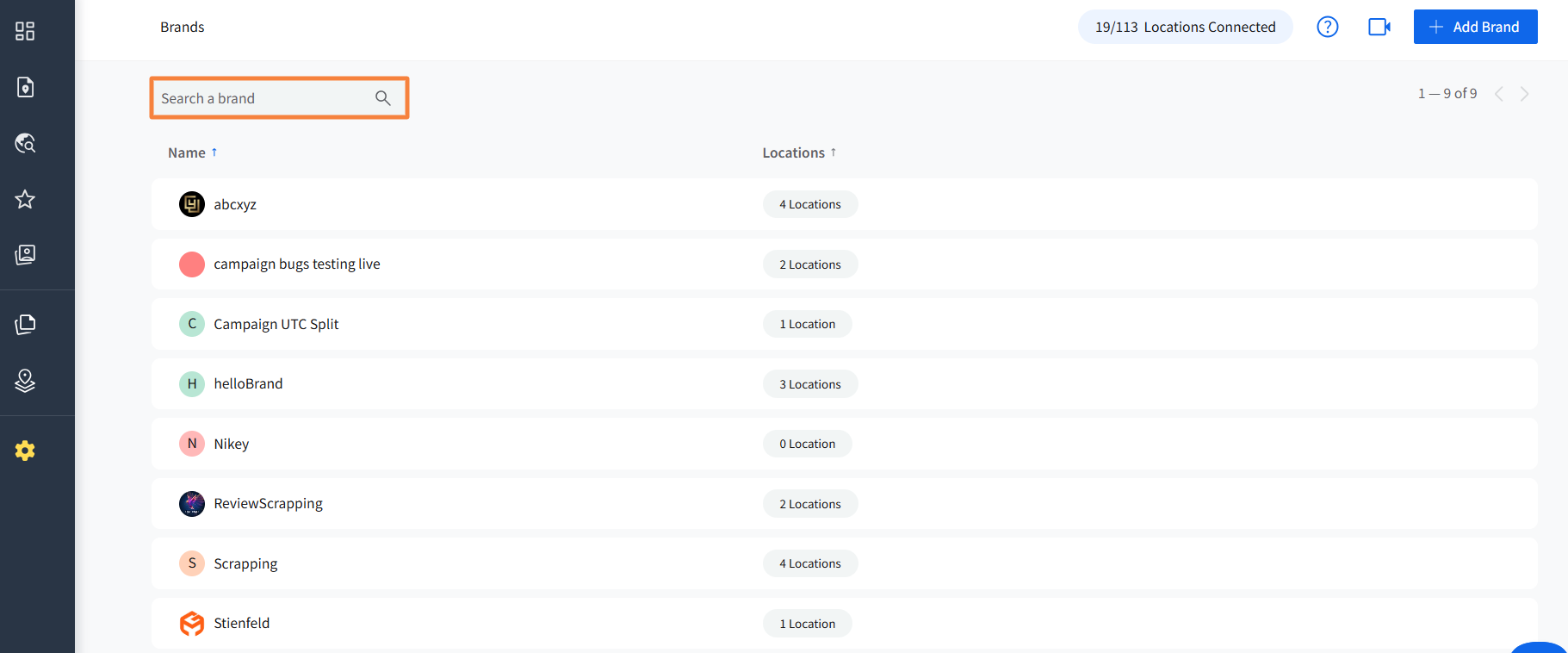Open the Campaign UTC Split brand name
Viewport: 1568px width, 653px height.
tap(276, 324)
